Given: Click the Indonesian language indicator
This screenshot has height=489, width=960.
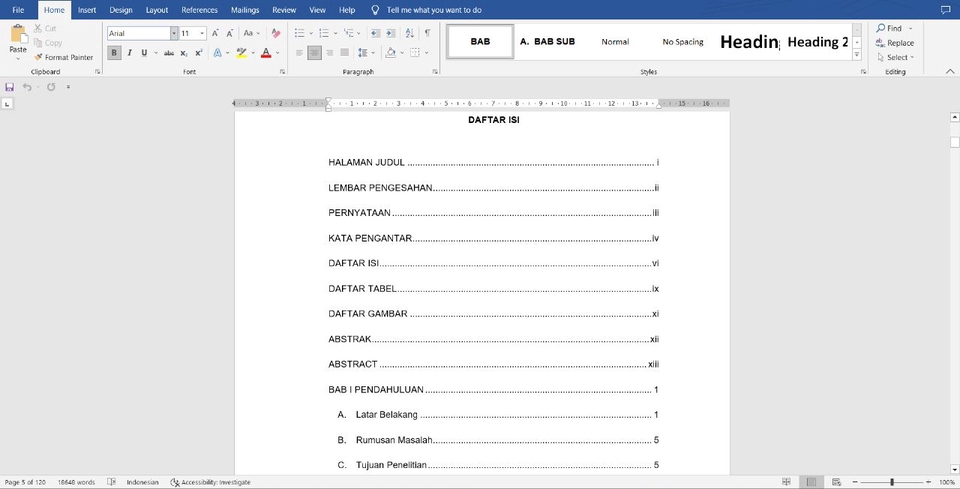Looking at the screenshot, I should coord(143,482).
